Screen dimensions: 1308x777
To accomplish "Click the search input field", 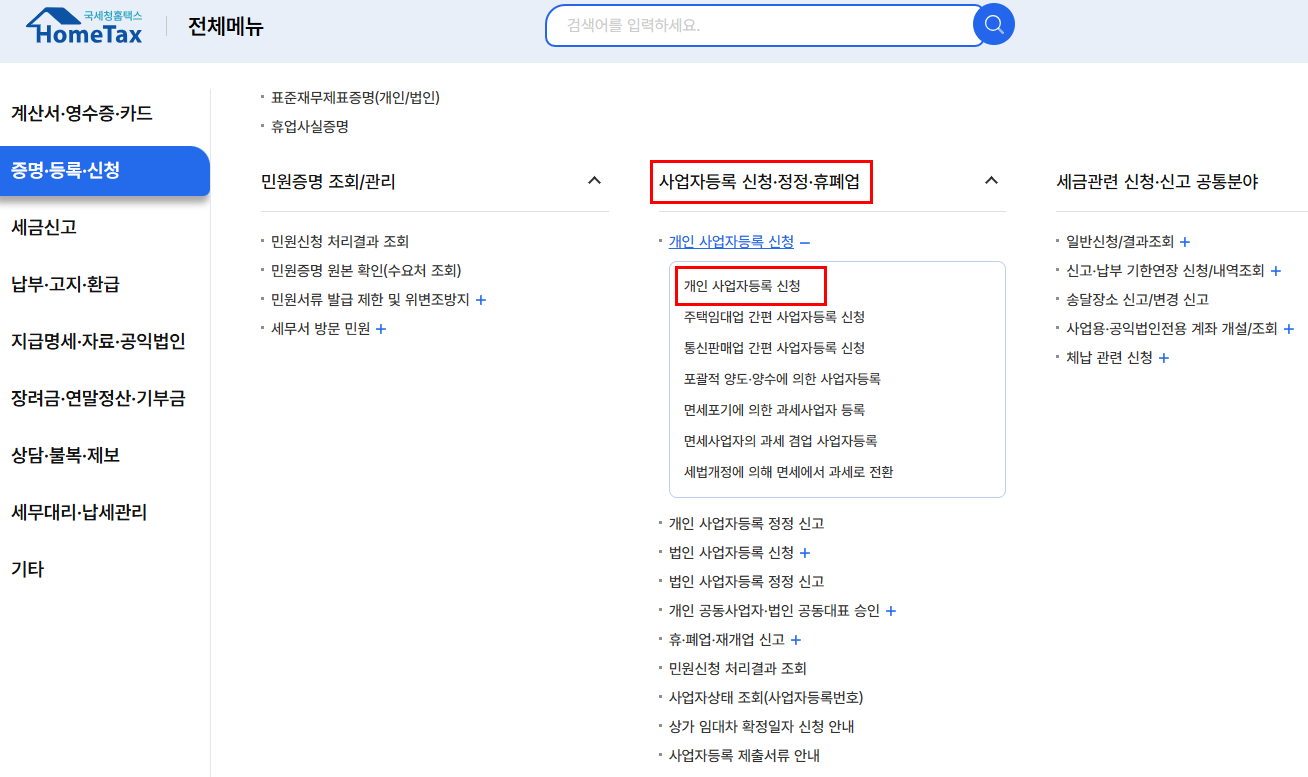I will (x=760, y=25).
